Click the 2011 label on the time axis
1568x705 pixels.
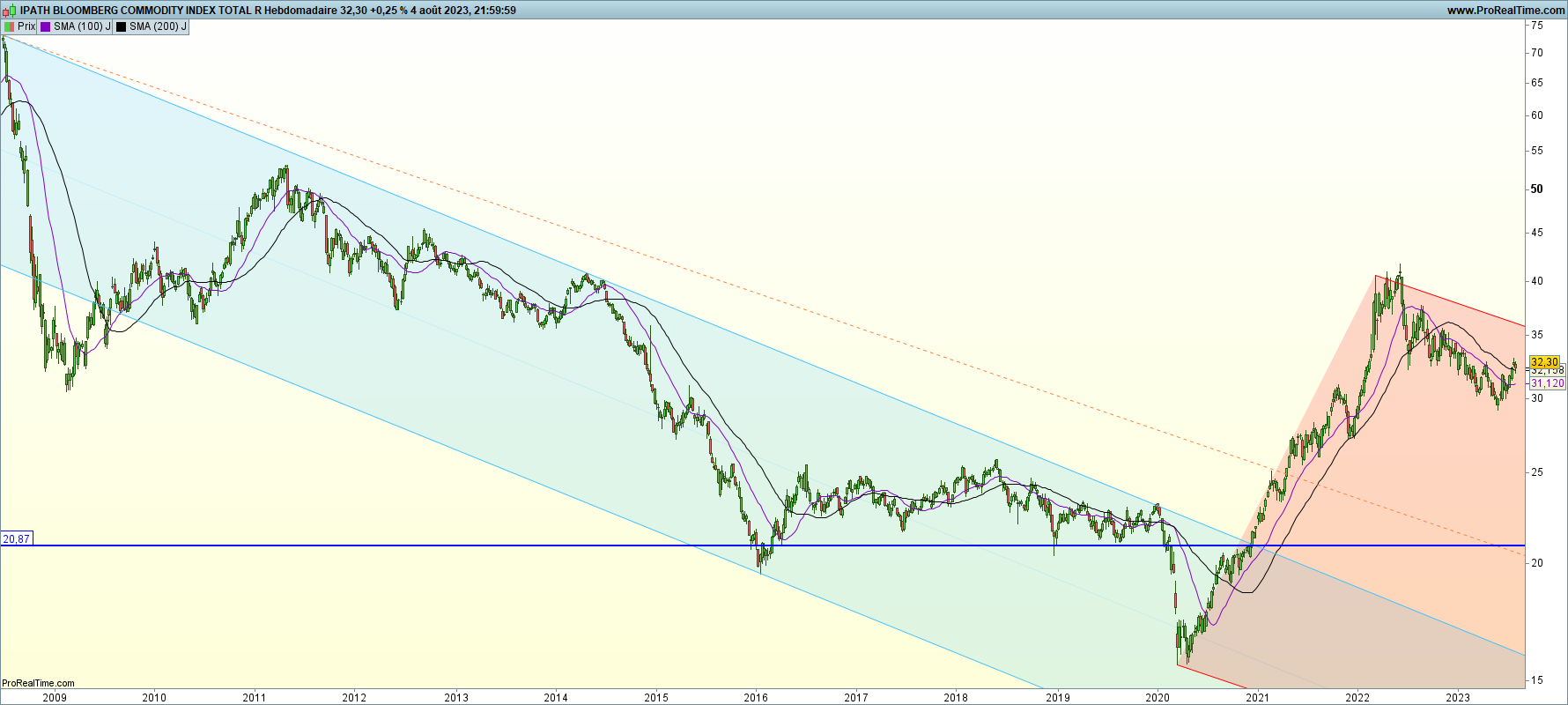[255, 698]
